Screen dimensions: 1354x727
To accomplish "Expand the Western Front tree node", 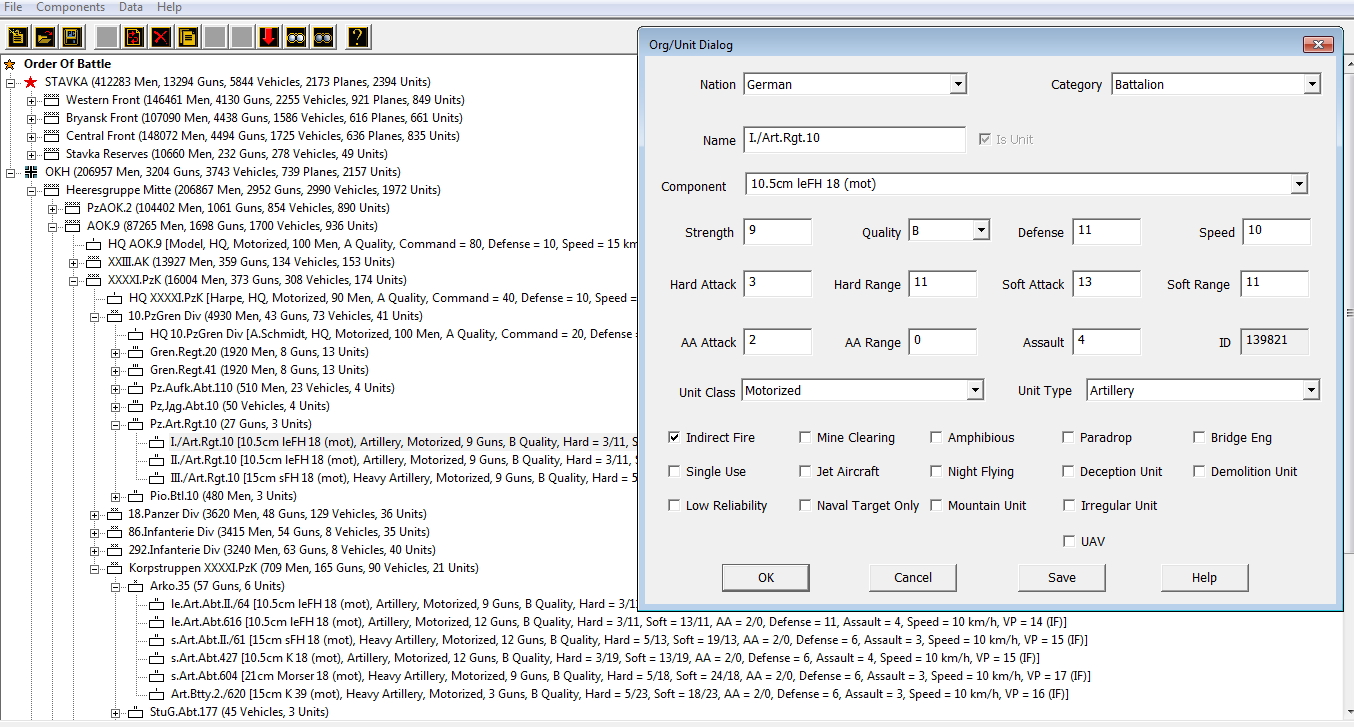I will pyautogui.click(x=32, y=100).
